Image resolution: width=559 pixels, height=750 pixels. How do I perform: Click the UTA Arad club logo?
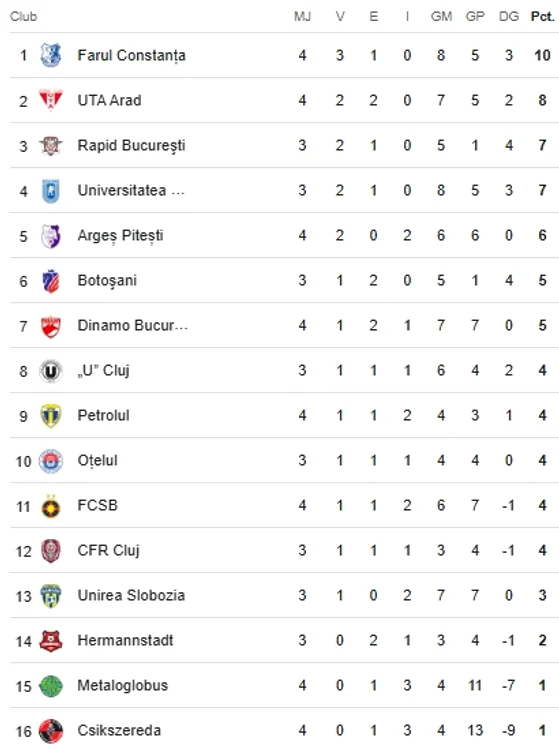(x=51, y=100)
